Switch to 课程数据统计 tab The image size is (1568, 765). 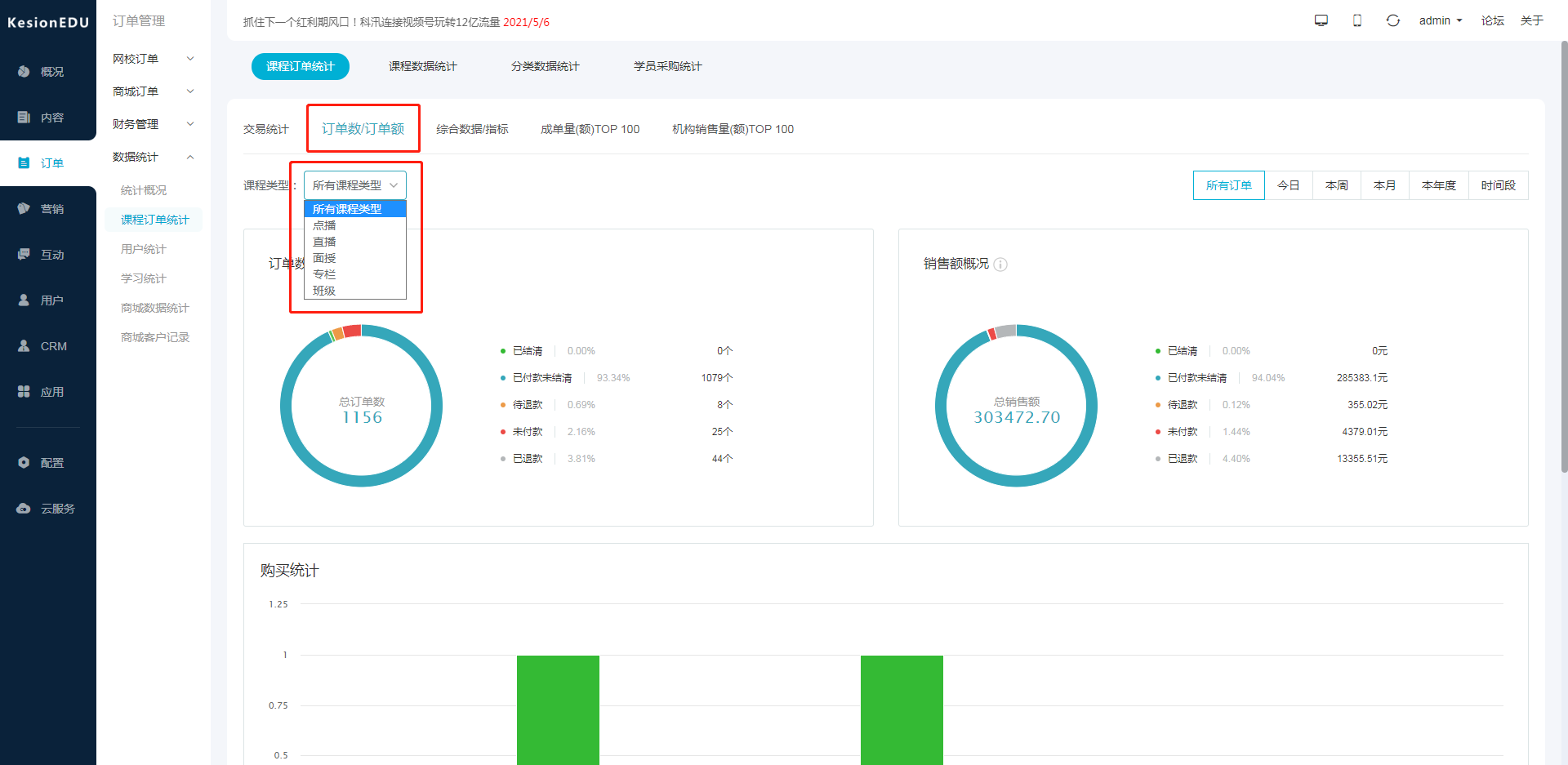pyautogui.click(x=423, y=66)
